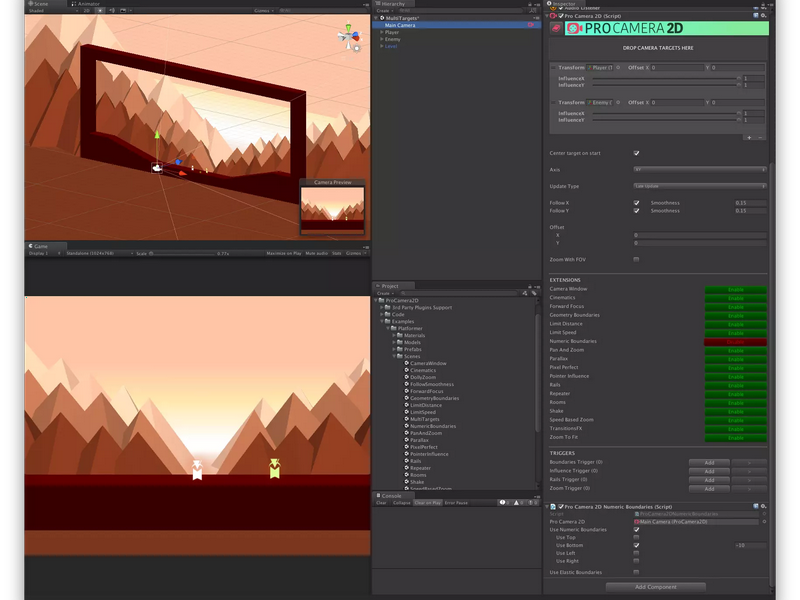Adjust Player InfluenceX slider
The image size is (800, 600).
666,79
